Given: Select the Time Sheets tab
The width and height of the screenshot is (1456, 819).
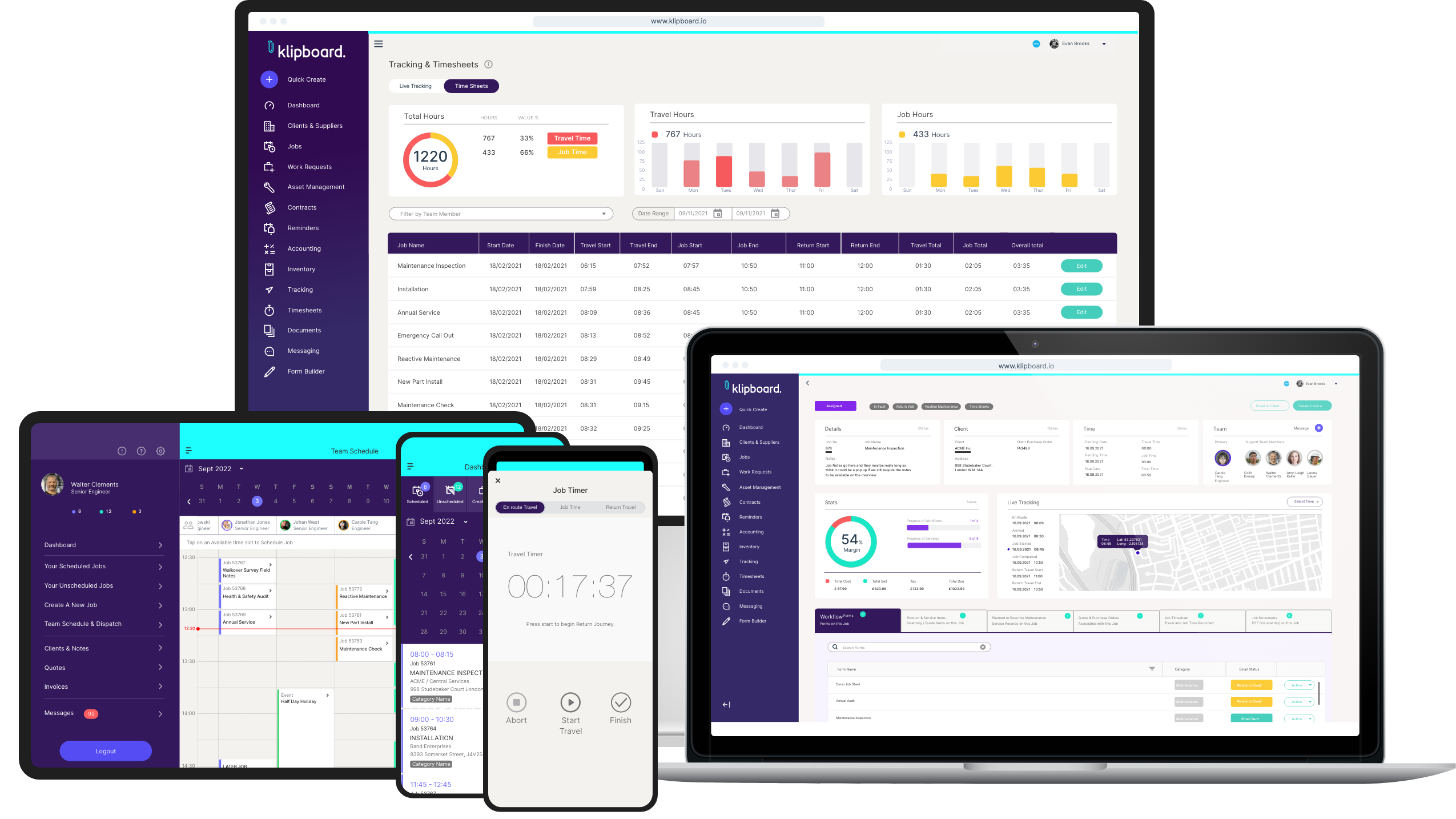Looking at the screenshot, I should click(471, 86).
